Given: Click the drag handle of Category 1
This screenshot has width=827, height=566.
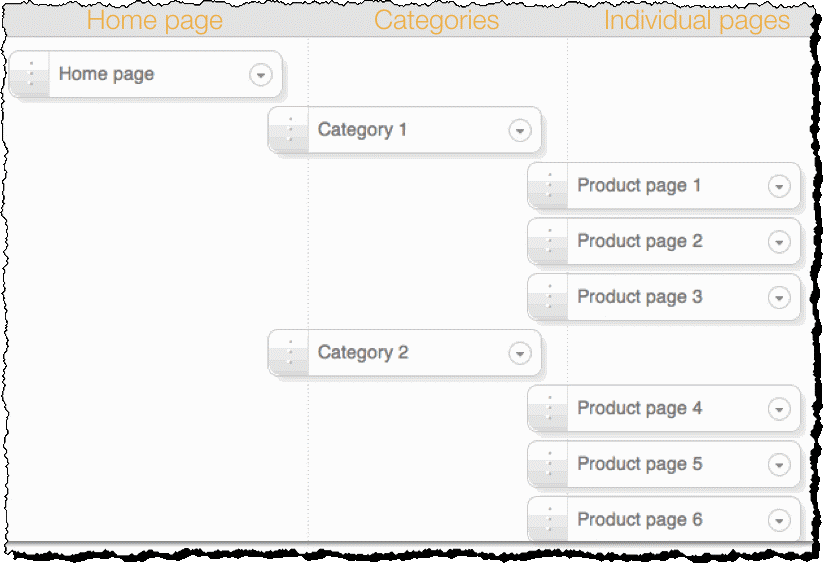Looking at the screenshot, I should [290, 130].
